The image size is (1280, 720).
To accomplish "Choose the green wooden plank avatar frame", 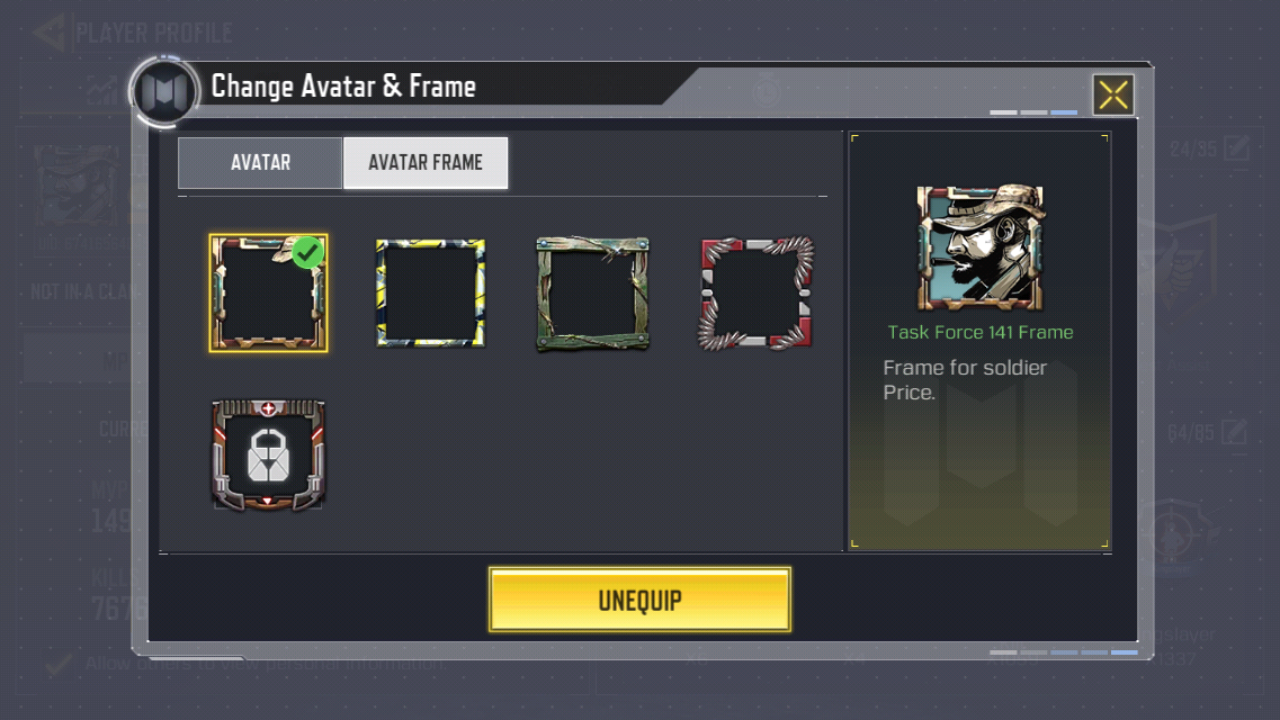I will pos(593,293).
